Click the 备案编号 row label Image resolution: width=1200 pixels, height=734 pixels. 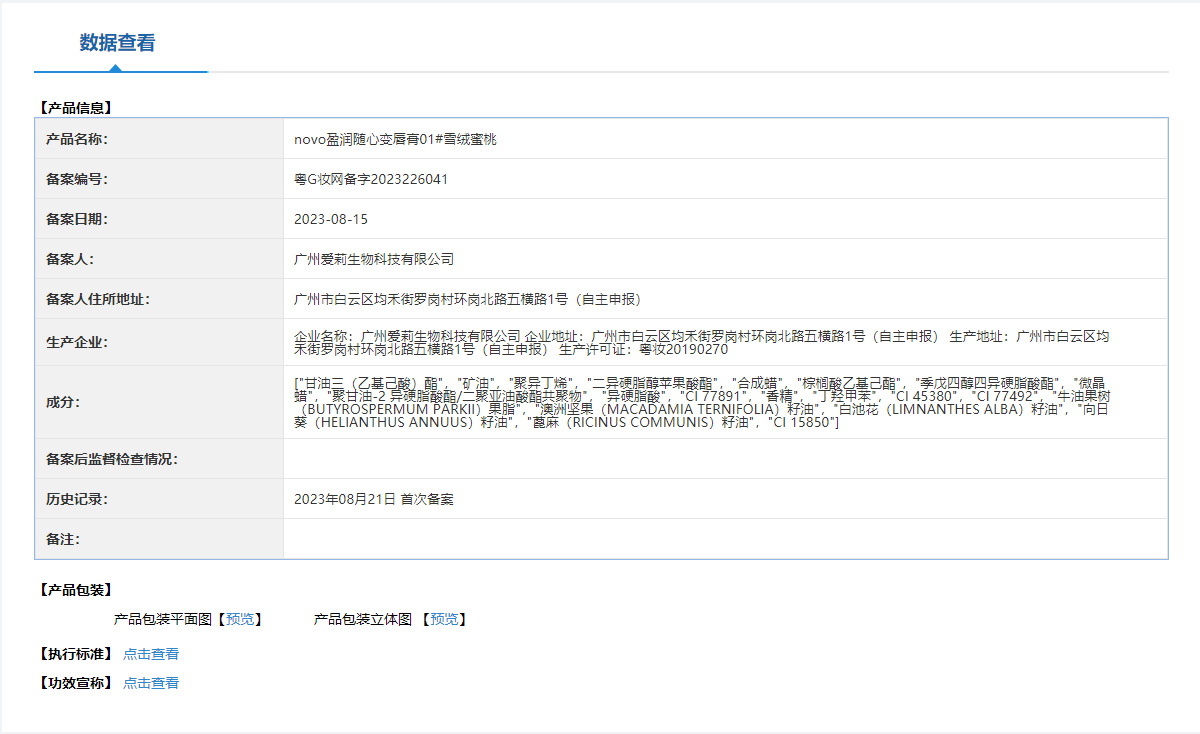77,179
